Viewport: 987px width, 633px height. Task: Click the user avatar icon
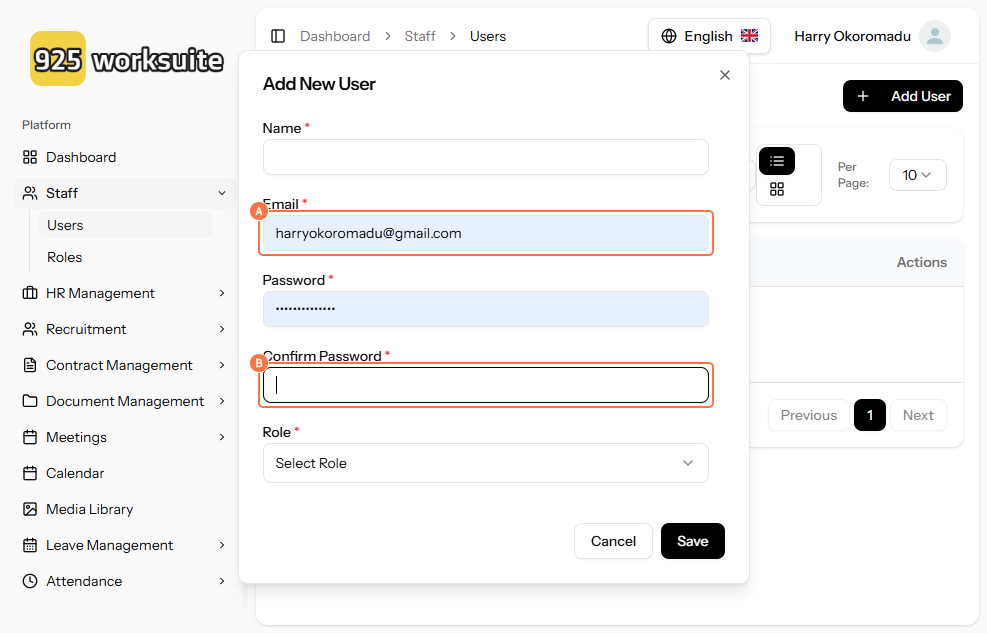[x=934, y=36]
